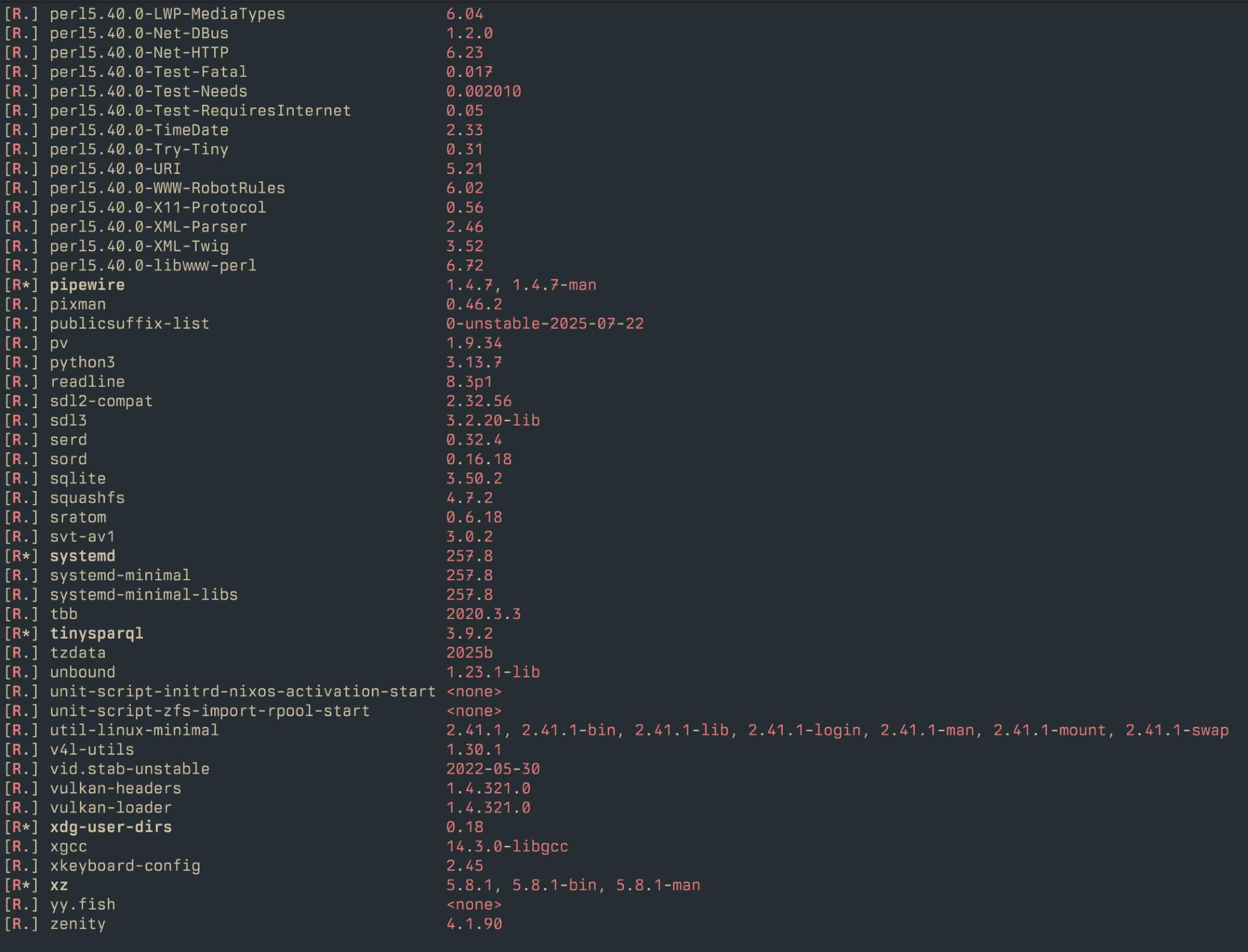Screen dimensions: 1248x952
Task: Click the systemd package name in bold
Action: (x=82, y=556)
